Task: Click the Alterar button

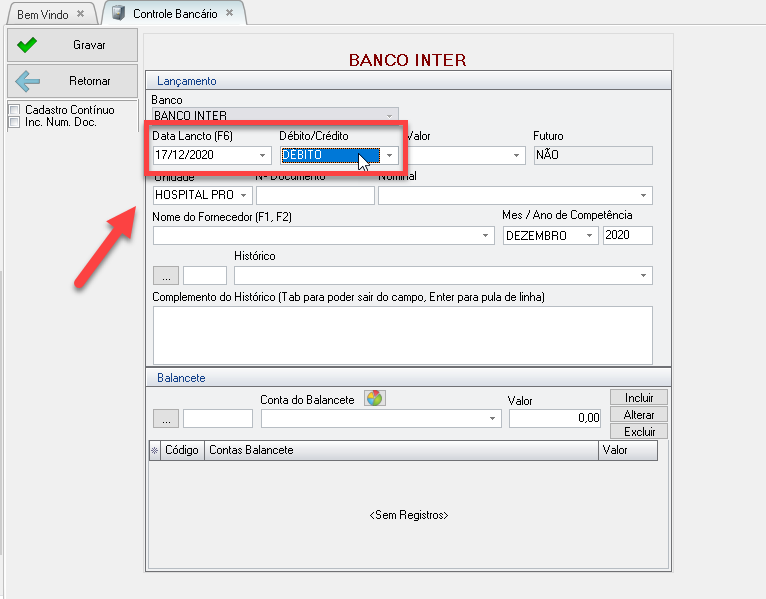Action: (638, 414)
